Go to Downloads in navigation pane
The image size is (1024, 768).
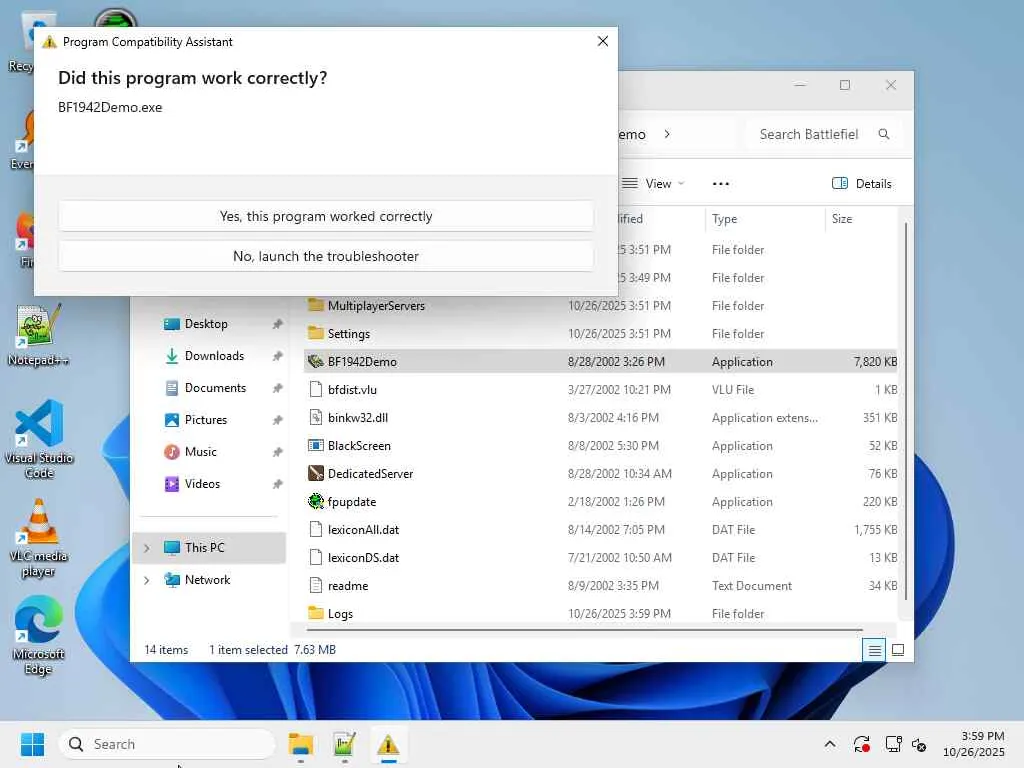point(214,356)
